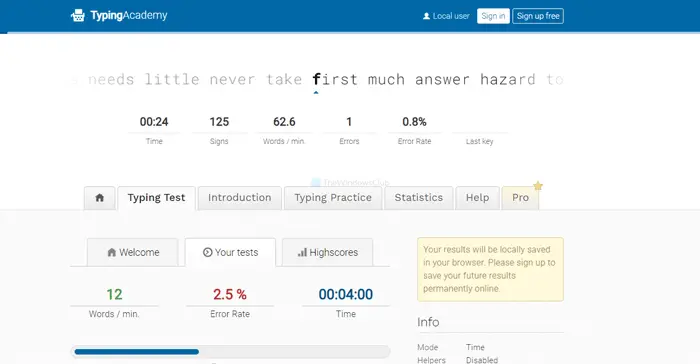Go to the Statistics tab
Viewport: 700px width, 364px height.
419,198
